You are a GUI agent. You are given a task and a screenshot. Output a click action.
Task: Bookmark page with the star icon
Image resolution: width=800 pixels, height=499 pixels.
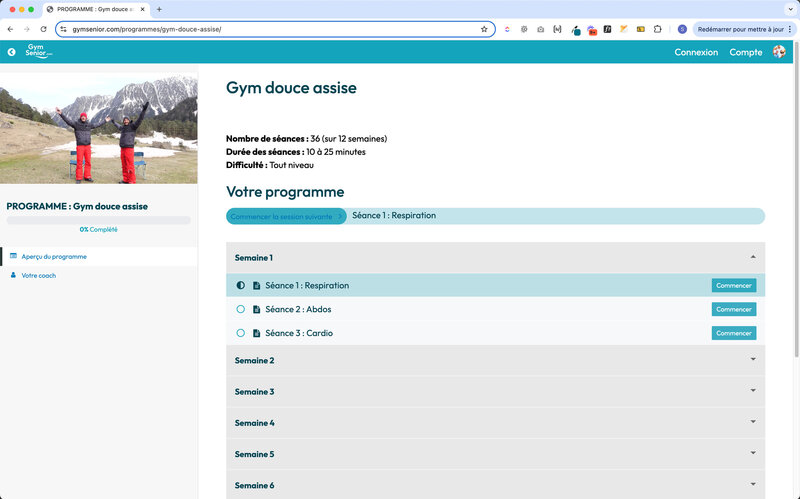tap(484, 29)
